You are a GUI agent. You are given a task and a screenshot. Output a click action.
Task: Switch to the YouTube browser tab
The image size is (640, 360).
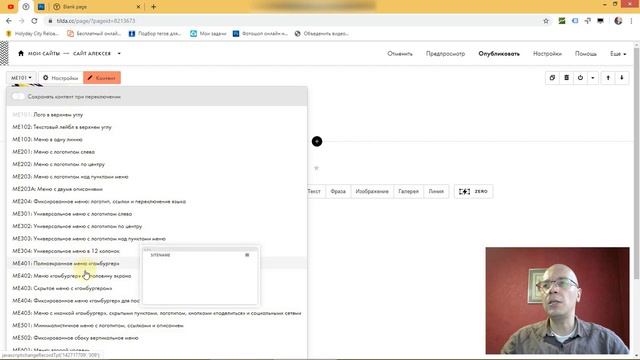pyautogui.click(x=11, y=7)
